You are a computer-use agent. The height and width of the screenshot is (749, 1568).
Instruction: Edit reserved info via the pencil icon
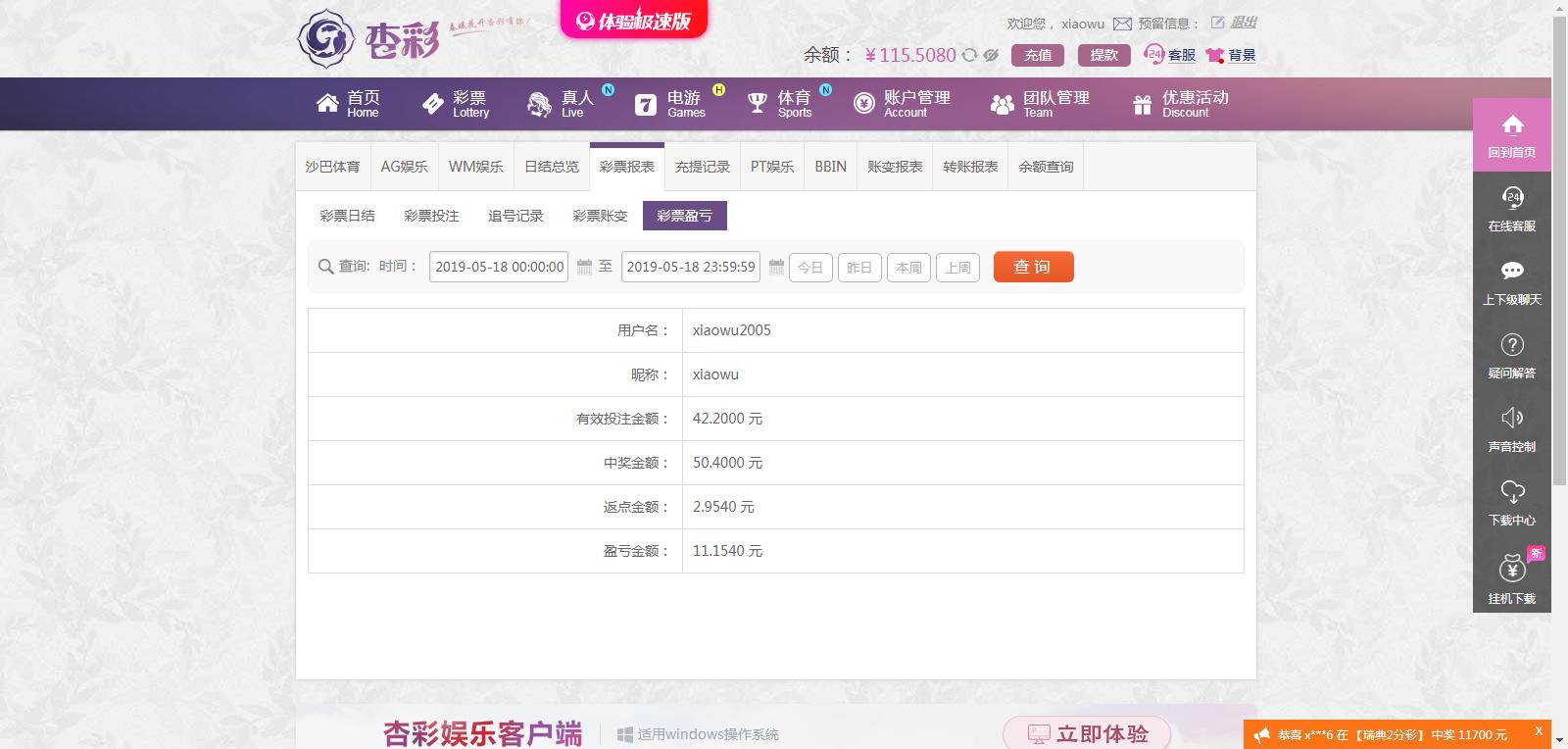(x=1217, y=23)
